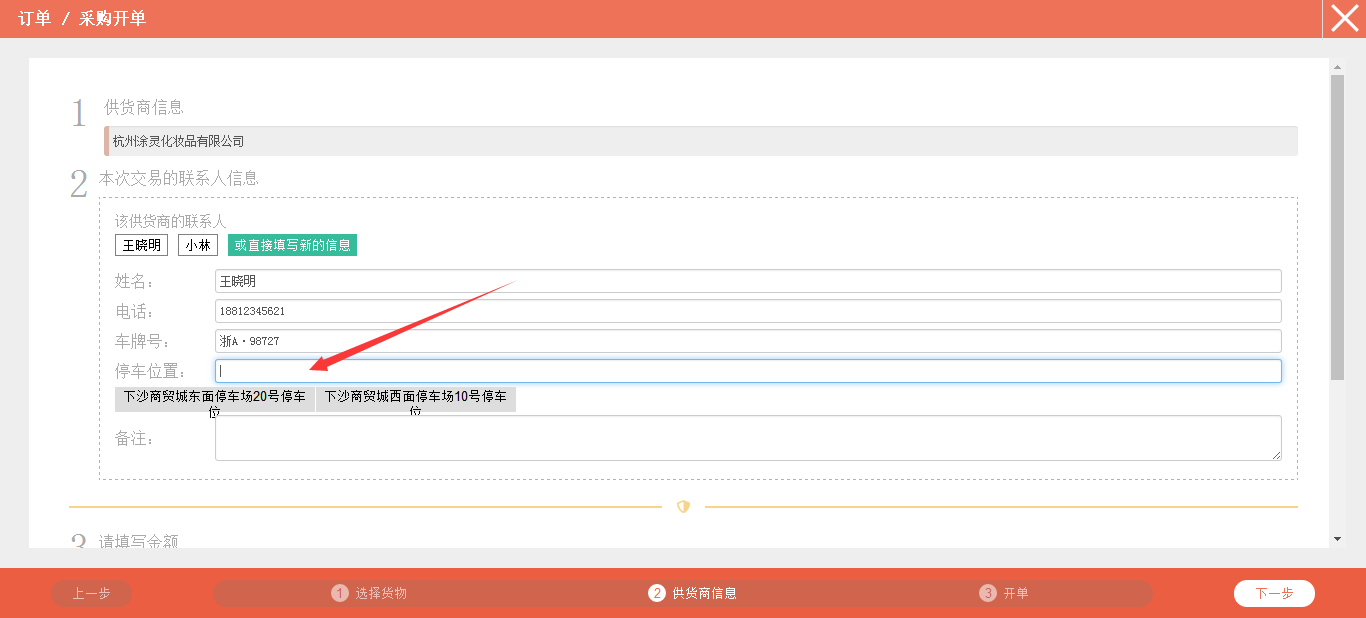Screen dimensions: 1366x618
Task: Click the 电话 number field
Action: [747, 311]
